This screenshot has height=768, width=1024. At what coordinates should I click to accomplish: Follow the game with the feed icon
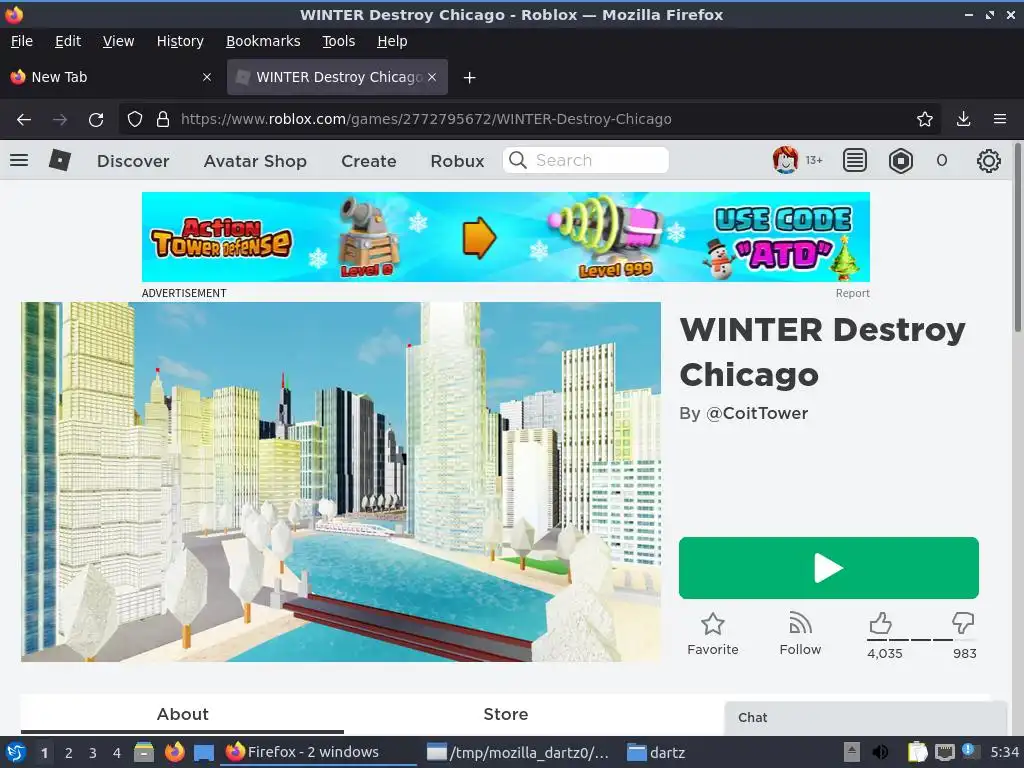(800, 624)
